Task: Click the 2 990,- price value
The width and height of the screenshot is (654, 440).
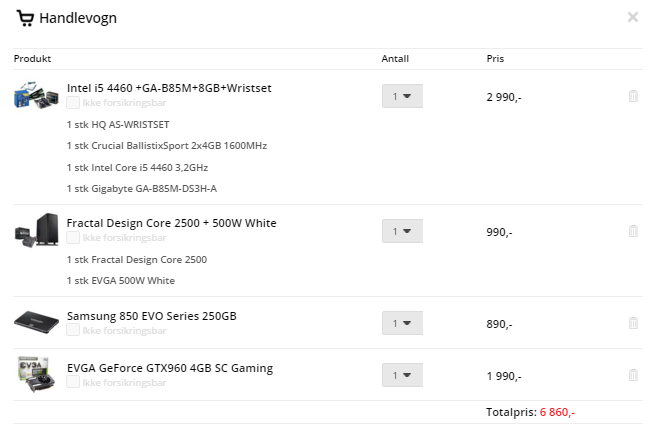Action: (x=504, y=97)
